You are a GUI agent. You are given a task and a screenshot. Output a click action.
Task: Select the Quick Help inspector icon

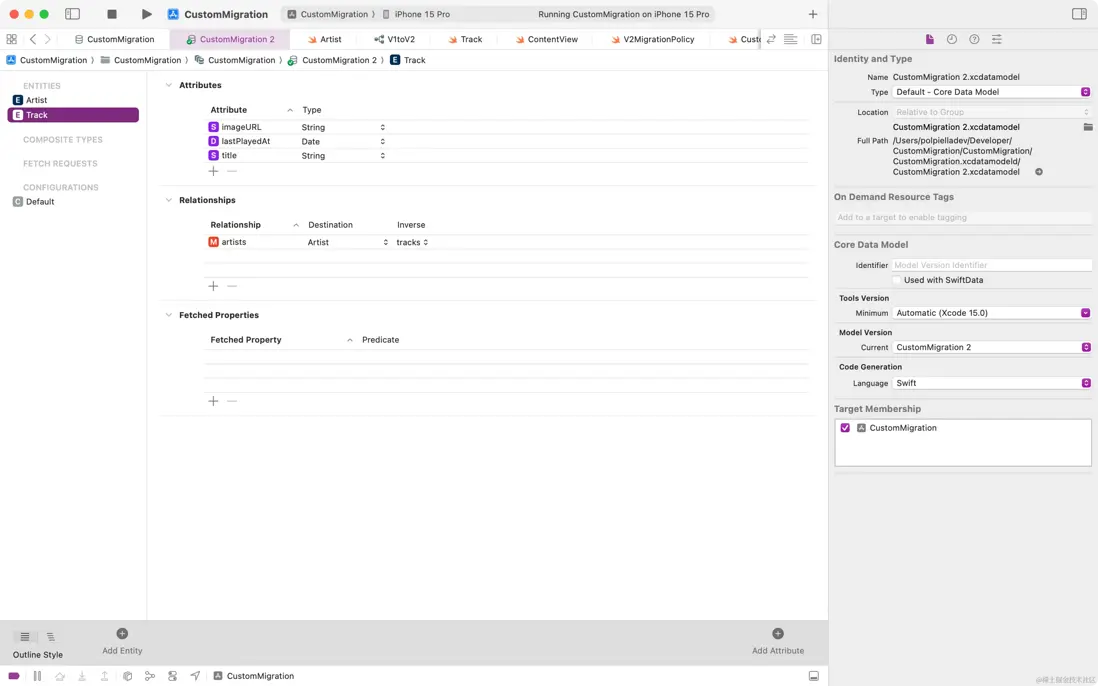coord(974,39)
